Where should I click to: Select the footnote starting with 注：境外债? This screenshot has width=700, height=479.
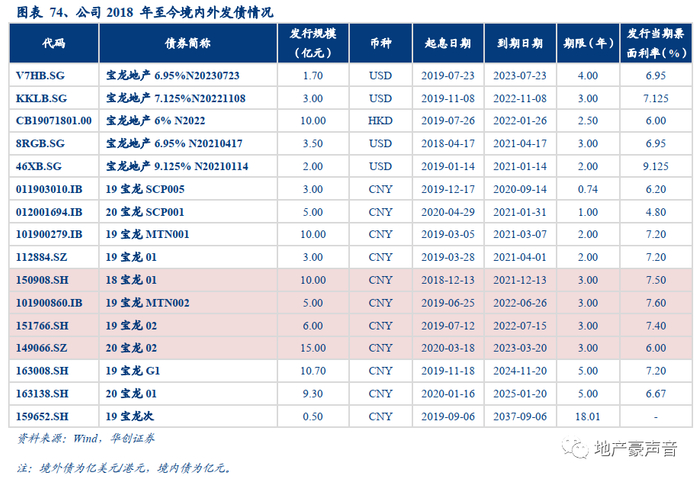(x=124, y=467)
